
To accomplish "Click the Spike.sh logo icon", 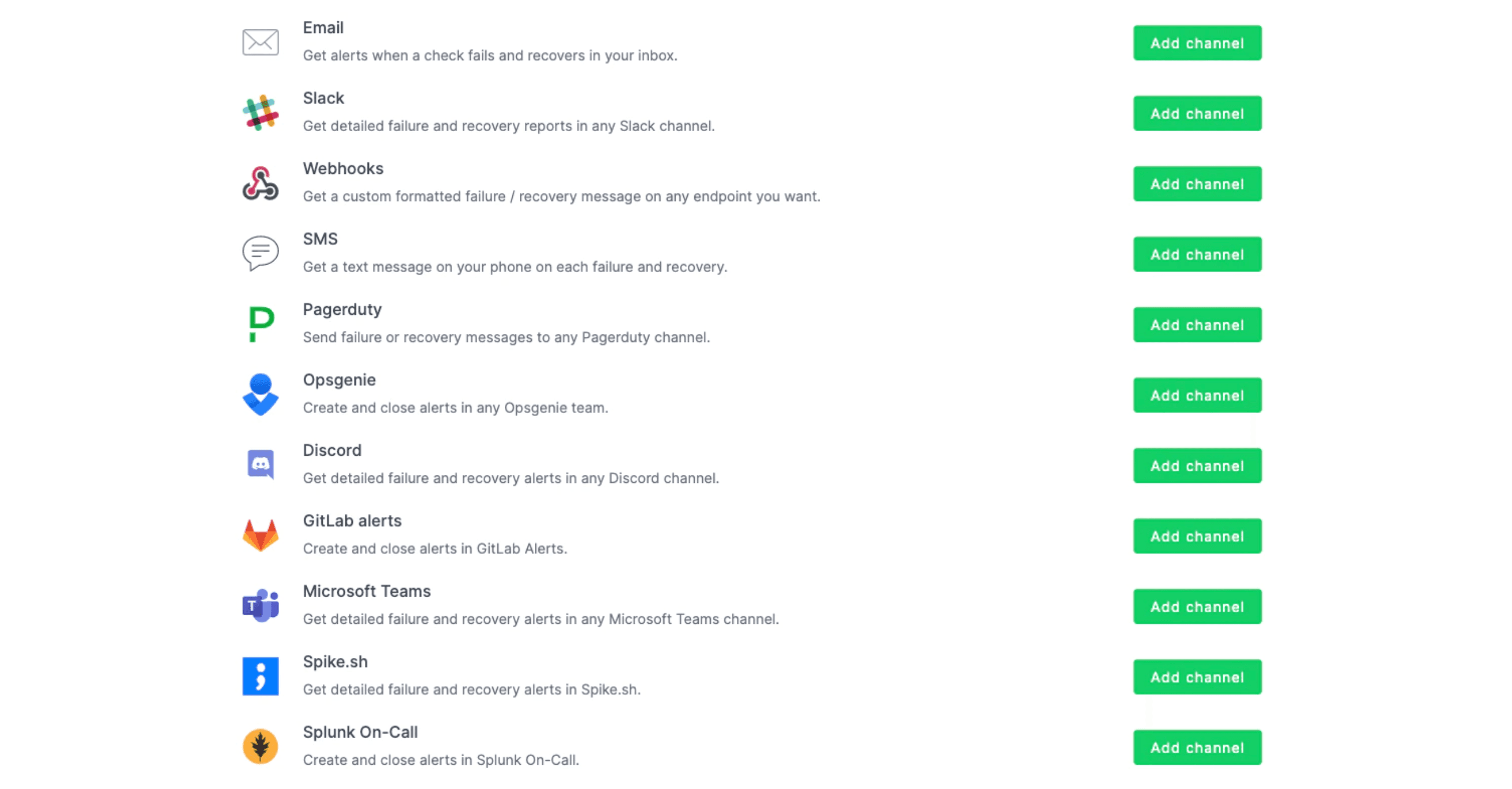I will tap(260, 676).
